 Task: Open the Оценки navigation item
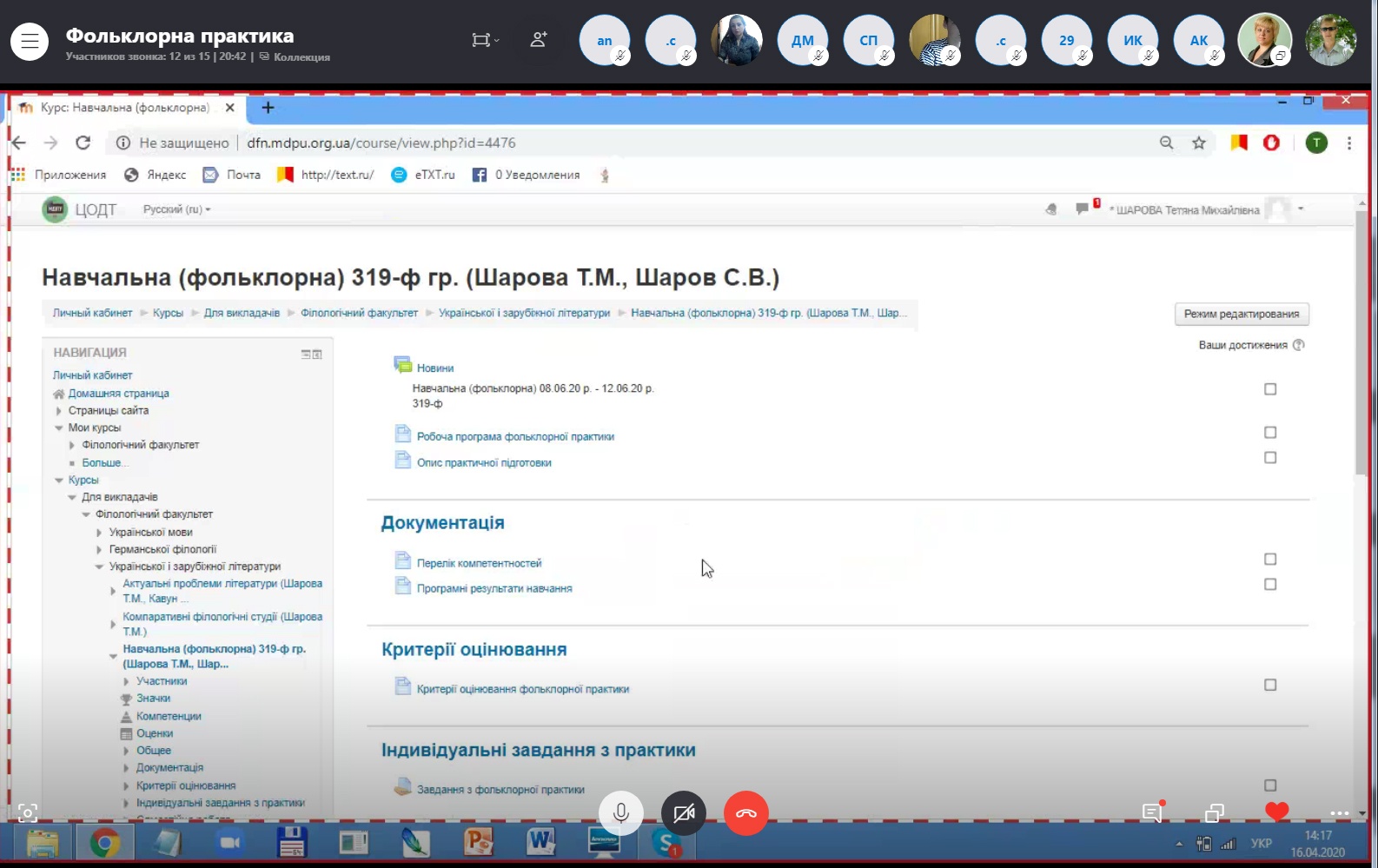click(155, 733)
